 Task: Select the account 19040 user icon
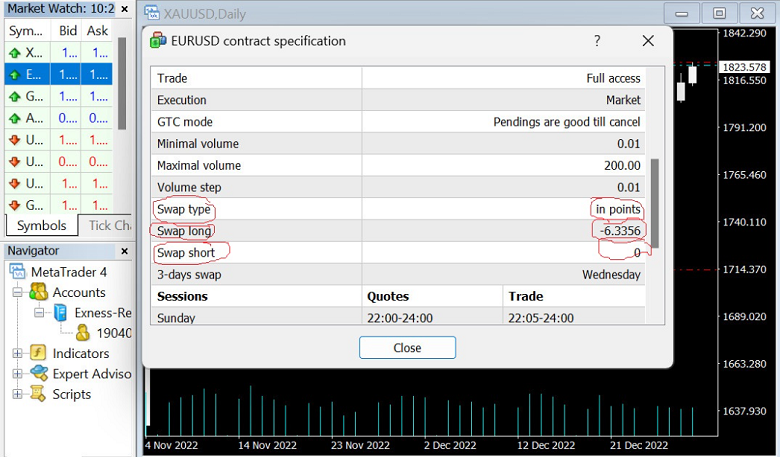click(84, 333)
